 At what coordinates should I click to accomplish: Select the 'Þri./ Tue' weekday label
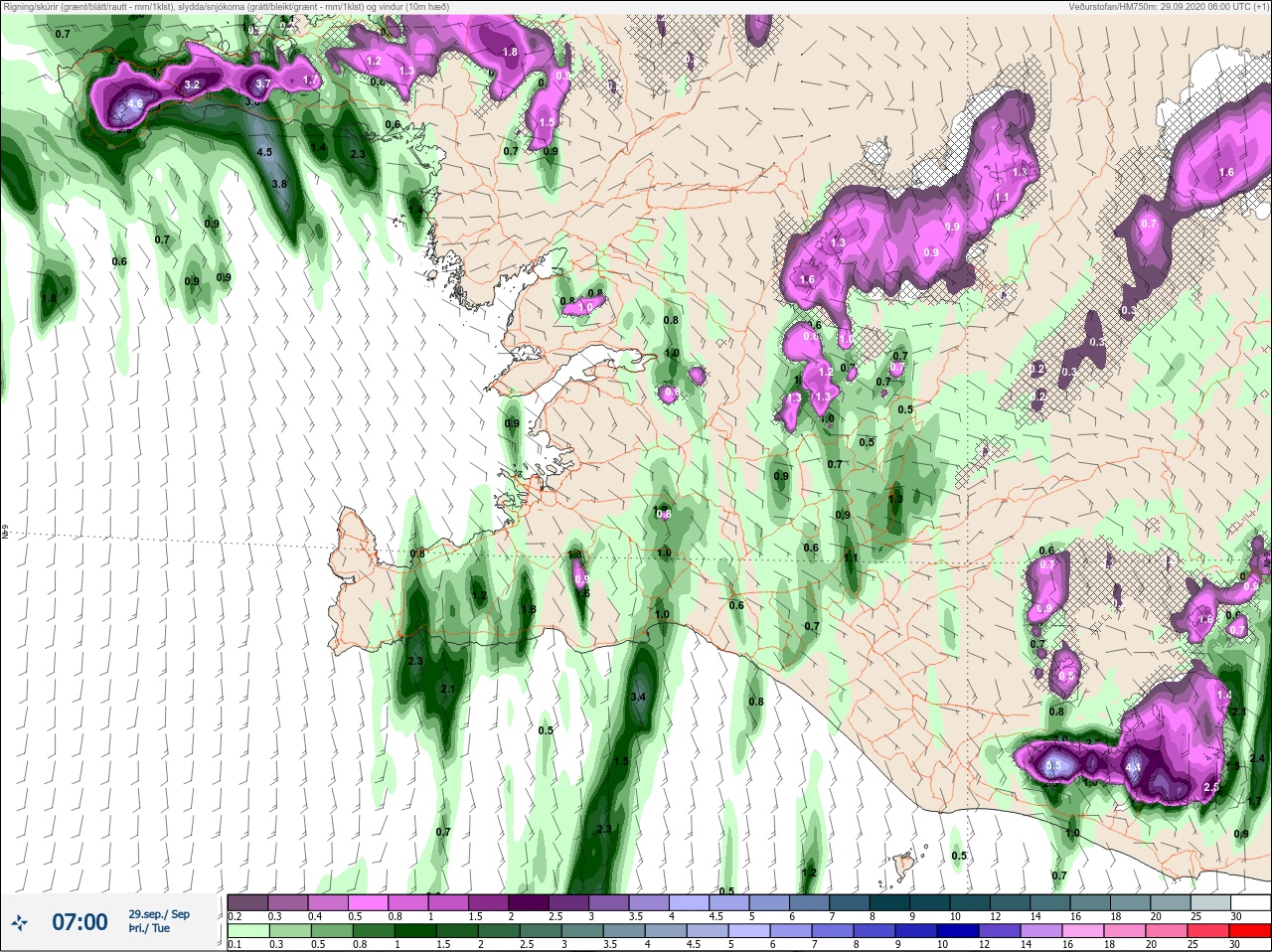click(149, 928)
